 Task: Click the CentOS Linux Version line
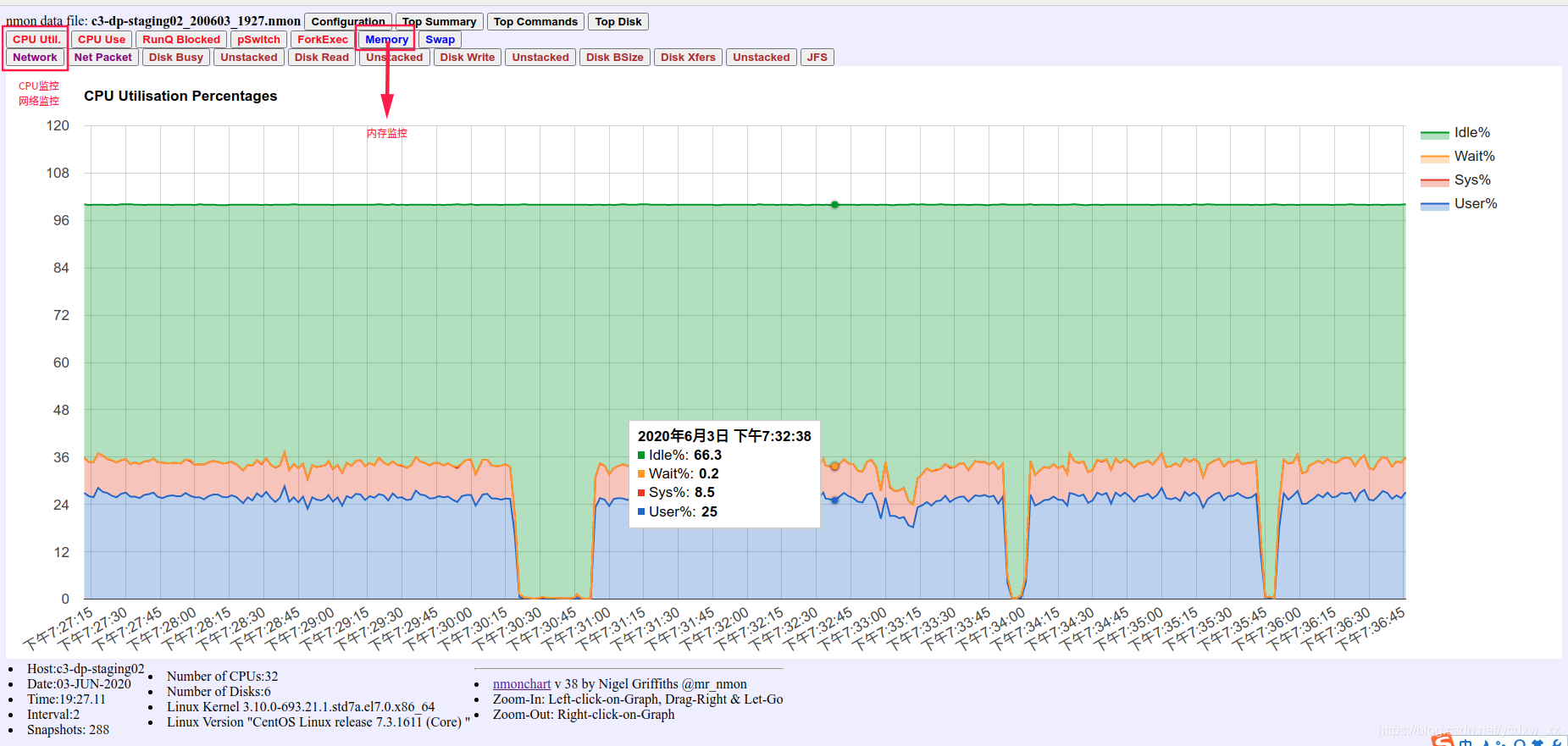pyautogui.click(x=318, y=722)
